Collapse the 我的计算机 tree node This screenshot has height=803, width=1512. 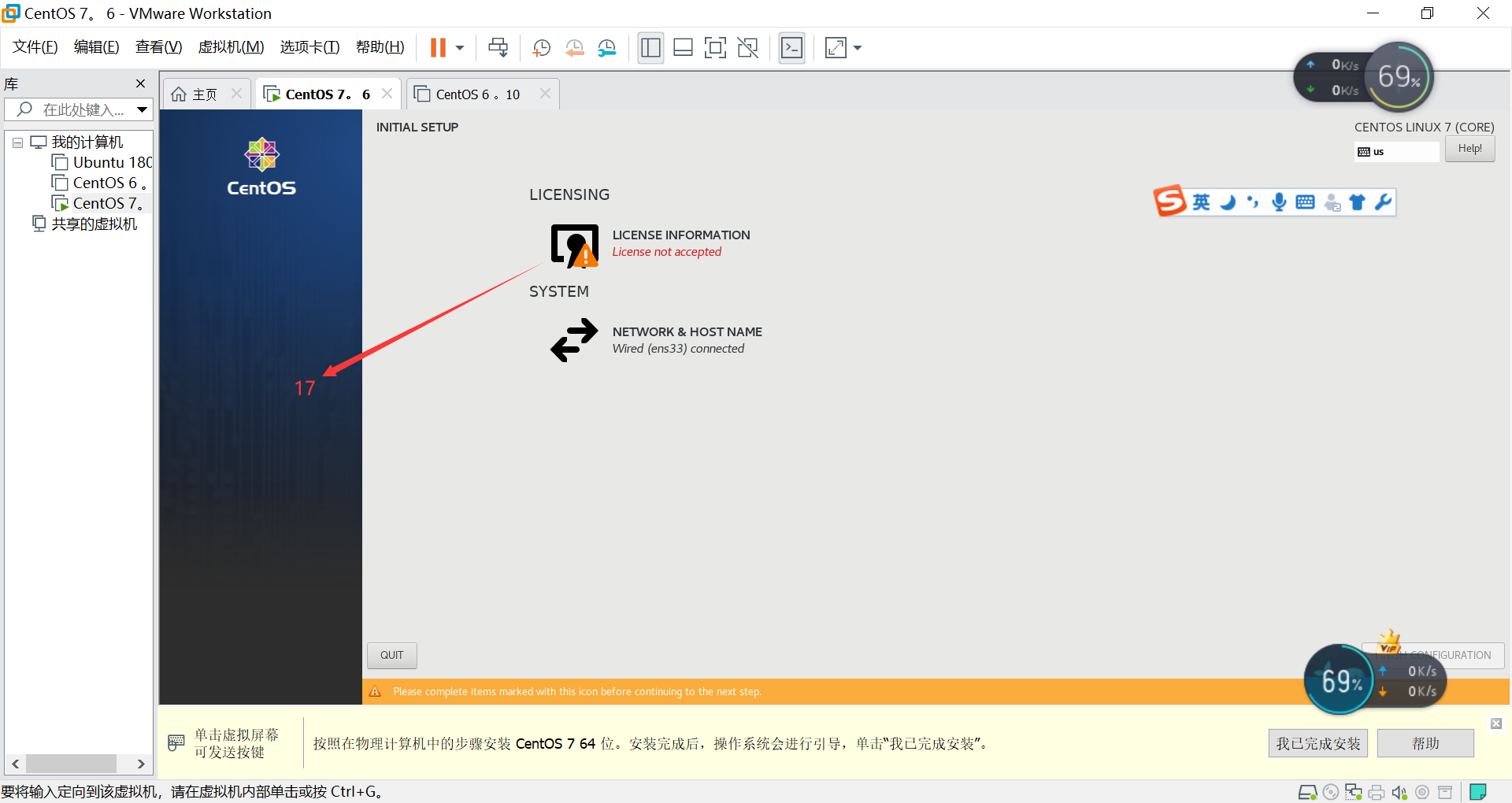click(17, 143)
